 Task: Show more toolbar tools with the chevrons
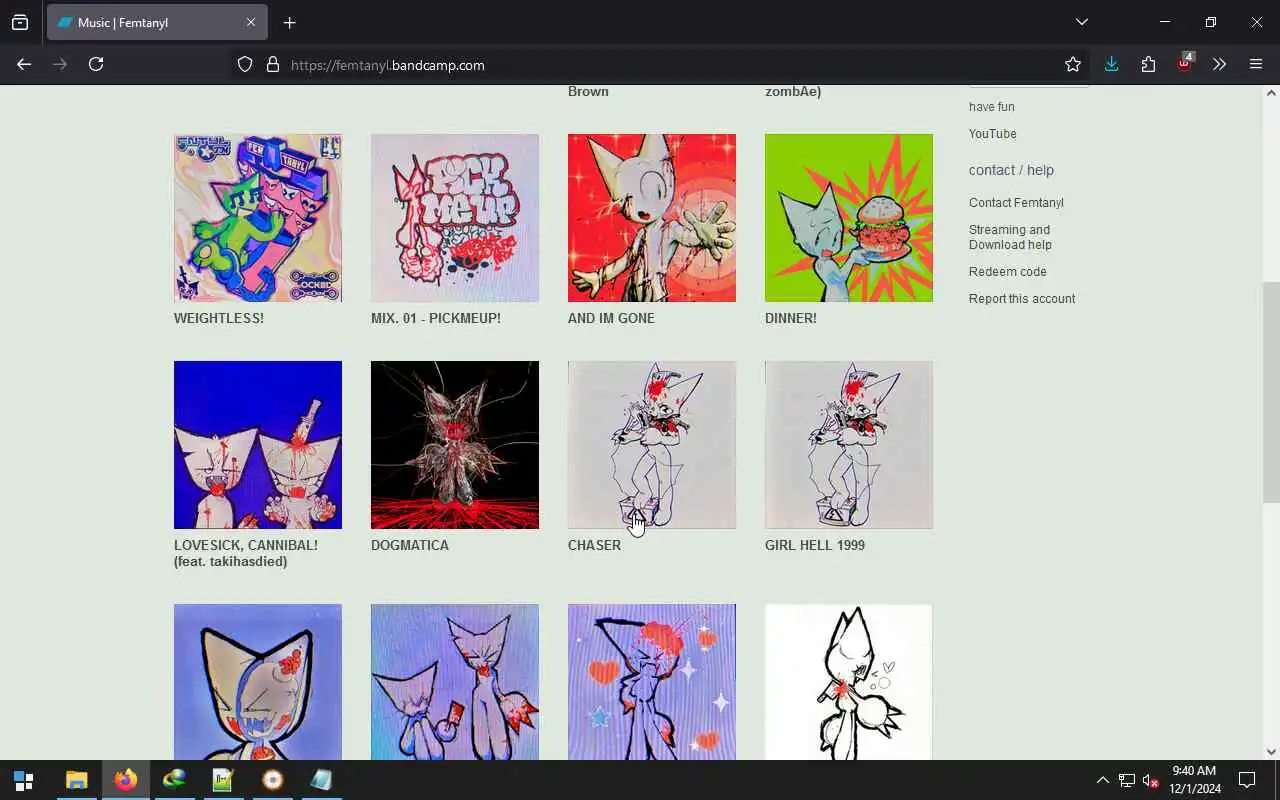point(1219,64)
